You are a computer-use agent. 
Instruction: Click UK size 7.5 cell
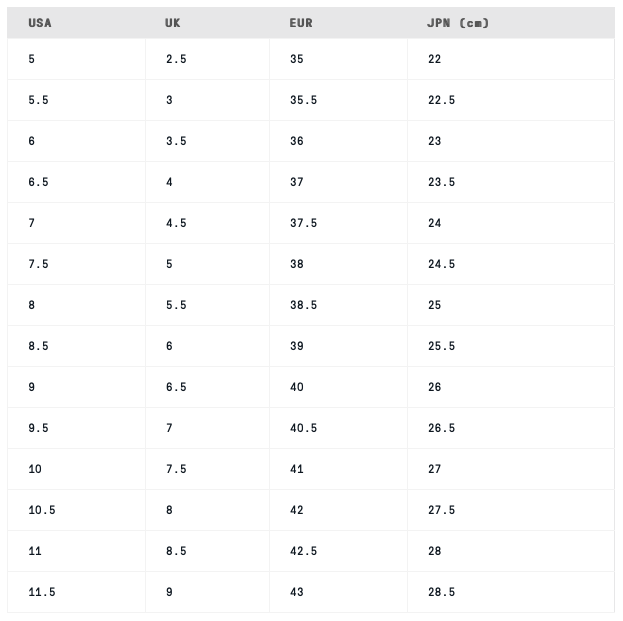(207, 469)
